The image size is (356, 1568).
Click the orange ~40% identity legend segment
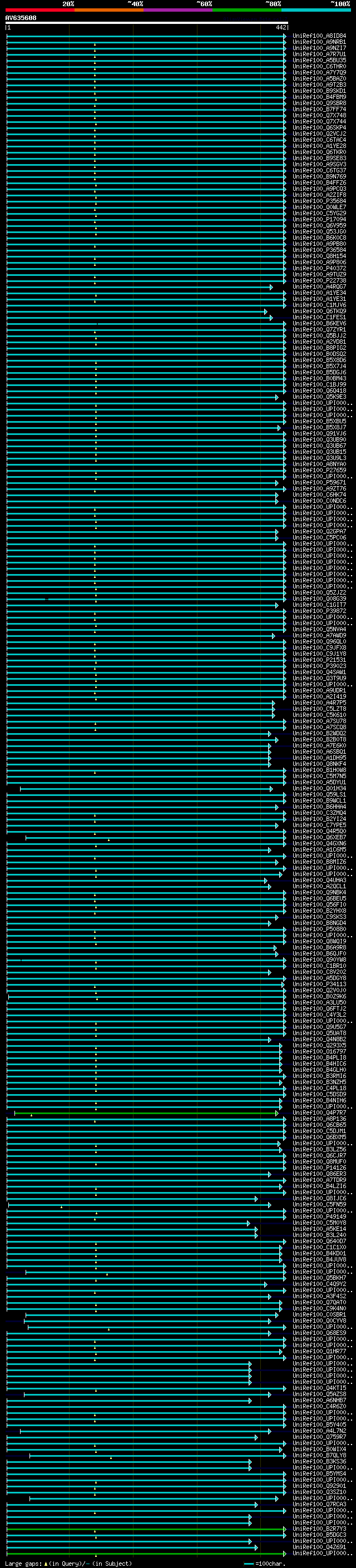pos(109,10)
